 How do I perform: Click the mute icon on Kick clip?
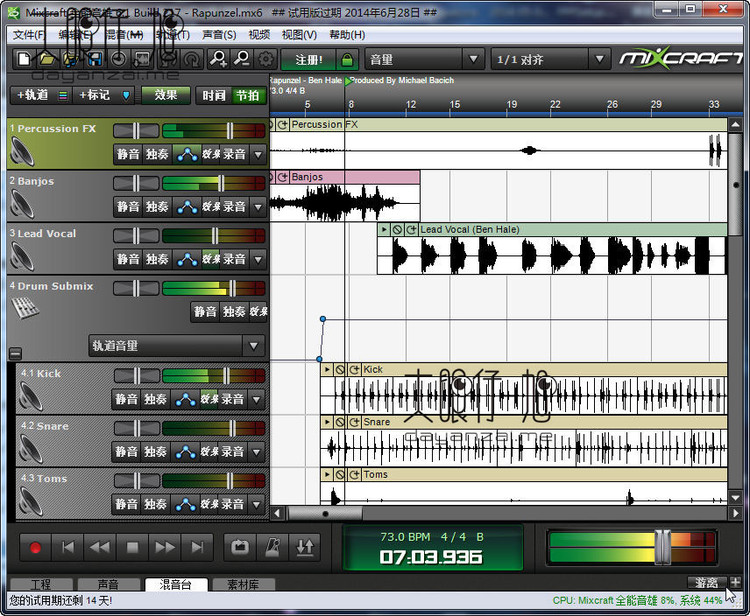tap(340, 369)
